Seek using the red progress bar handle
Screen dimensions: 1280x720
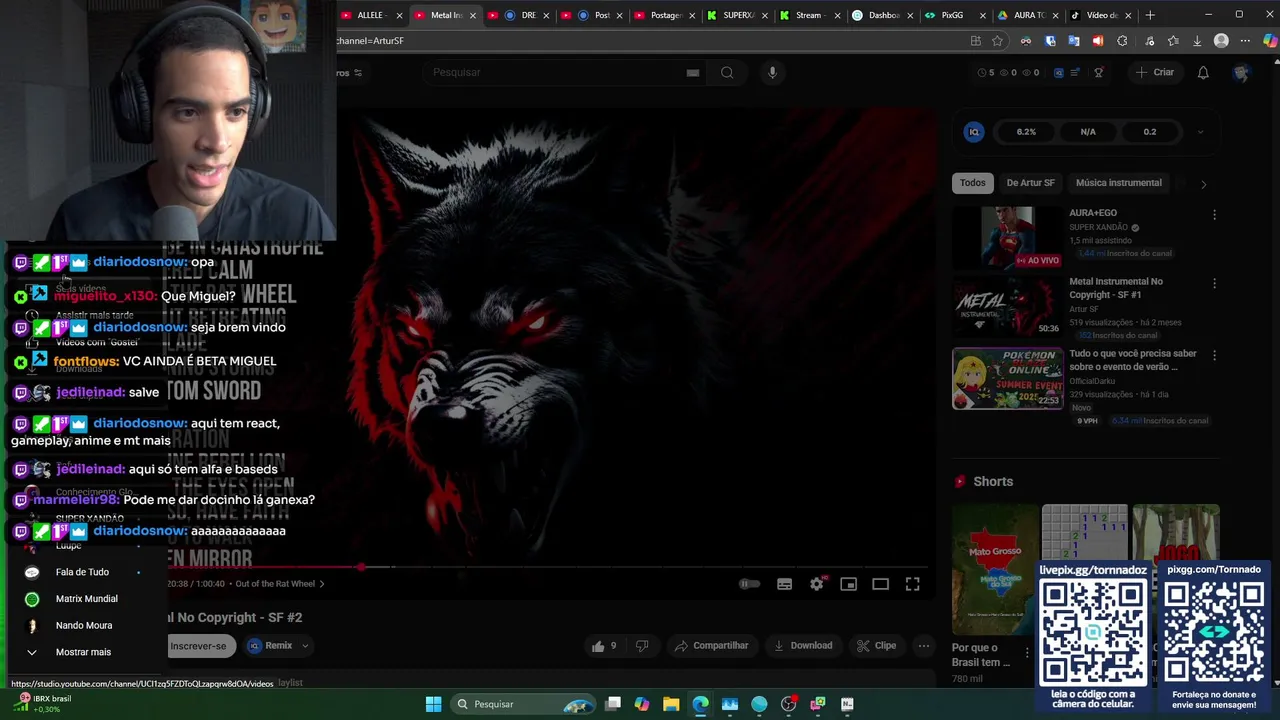(361, 567)
